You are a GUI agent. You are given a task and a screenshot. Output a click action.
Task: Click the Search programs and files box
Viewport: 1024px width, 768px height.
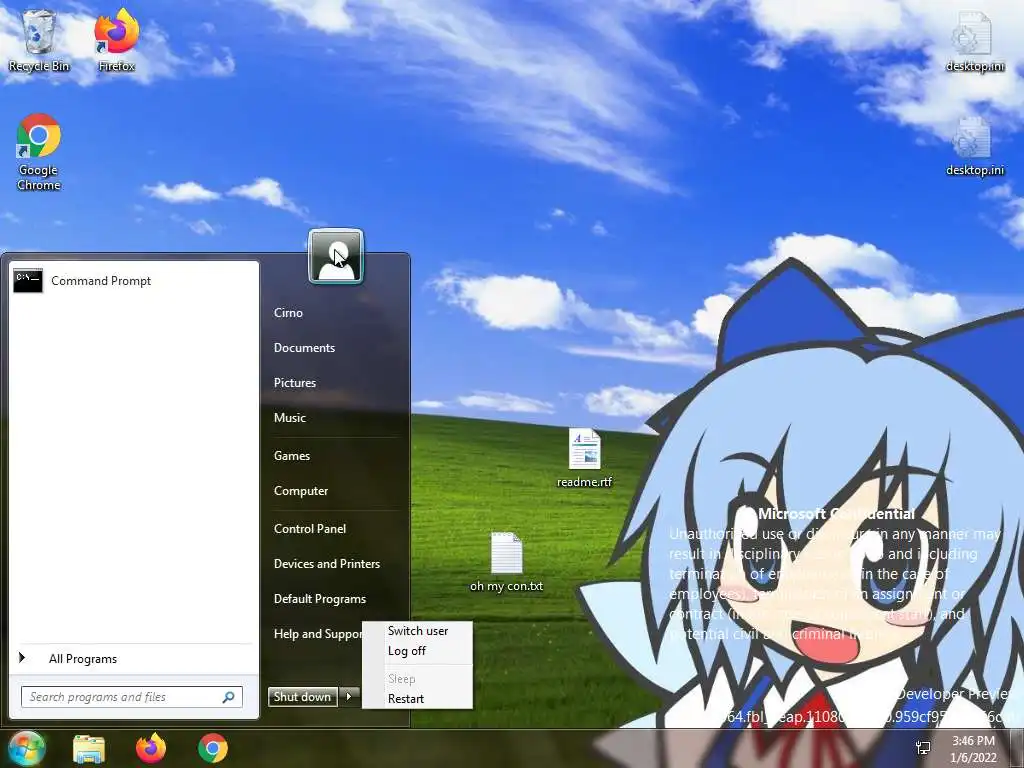tap(132, 697)
